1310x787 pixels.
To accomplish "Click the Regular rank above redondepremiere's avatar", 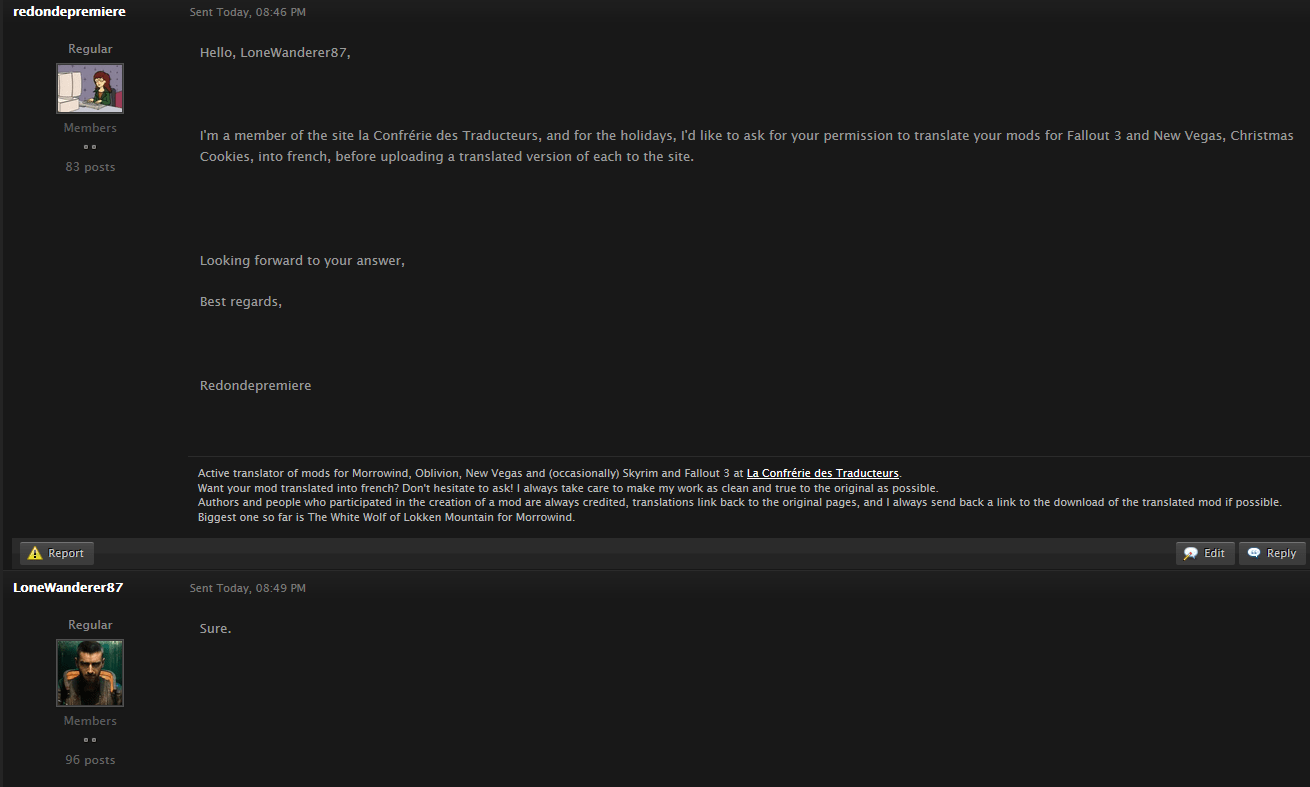I will coord(90,49).
